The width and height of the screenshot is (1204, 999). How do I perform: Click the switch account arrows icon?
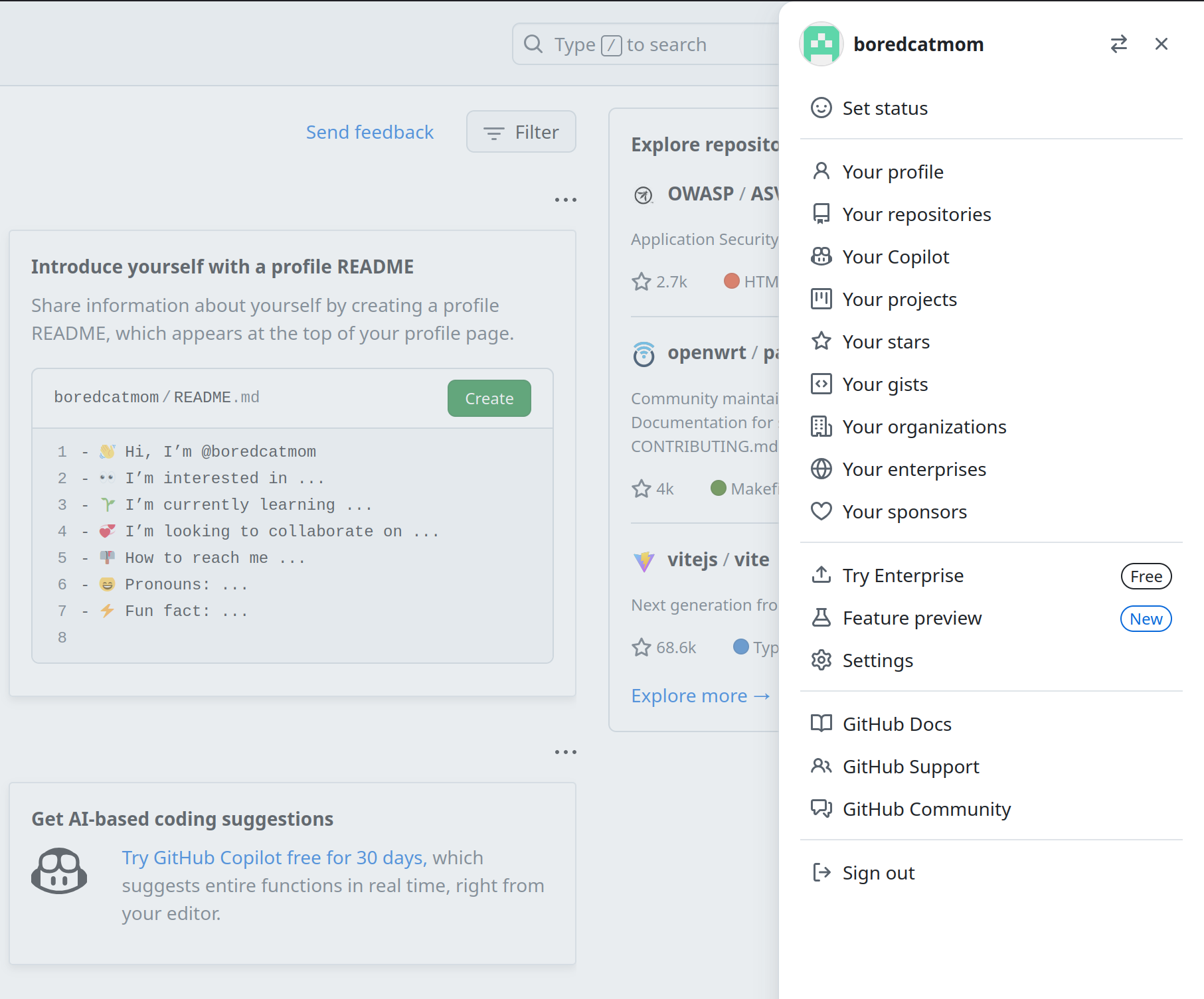(1119, 44)
